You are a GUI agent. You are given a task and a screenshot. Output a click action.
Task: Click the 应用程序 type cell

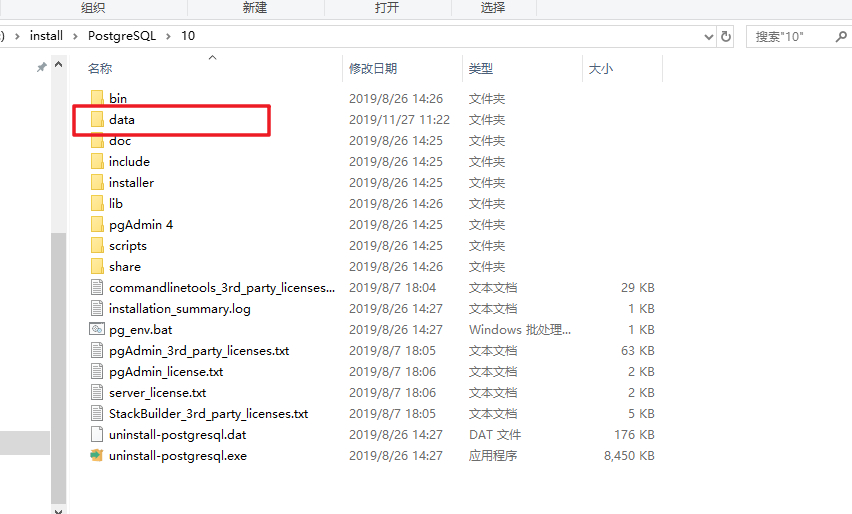(x=493, y=456)
